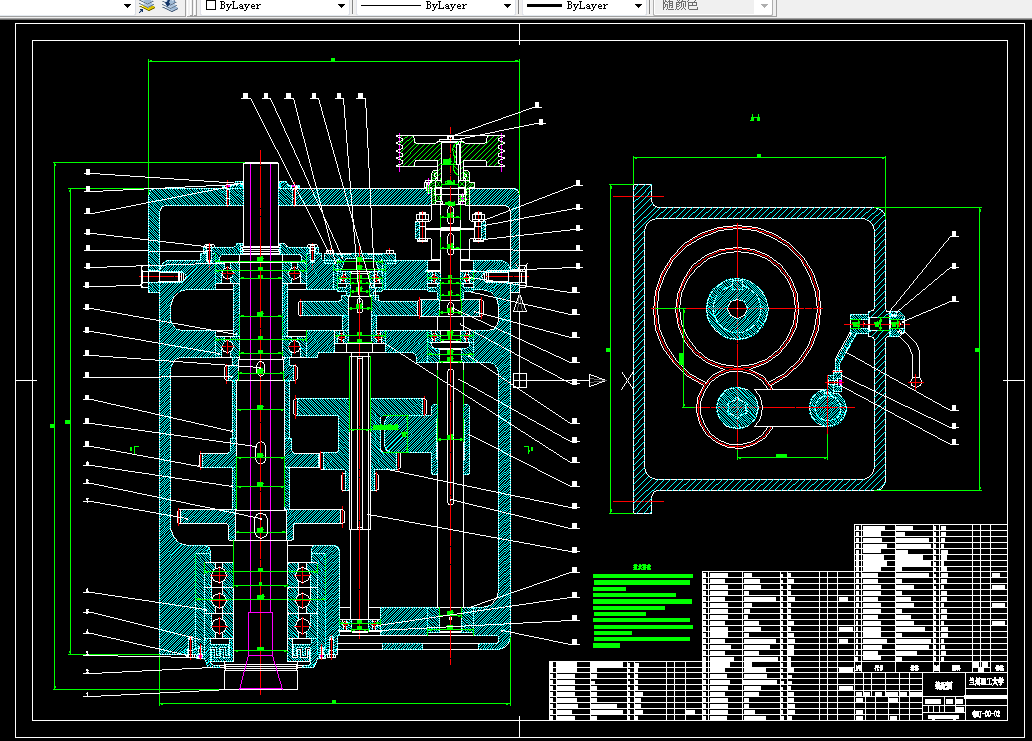Open the 随颜色 plot style dropdown
1032x741 pixels.
point(713,6)
